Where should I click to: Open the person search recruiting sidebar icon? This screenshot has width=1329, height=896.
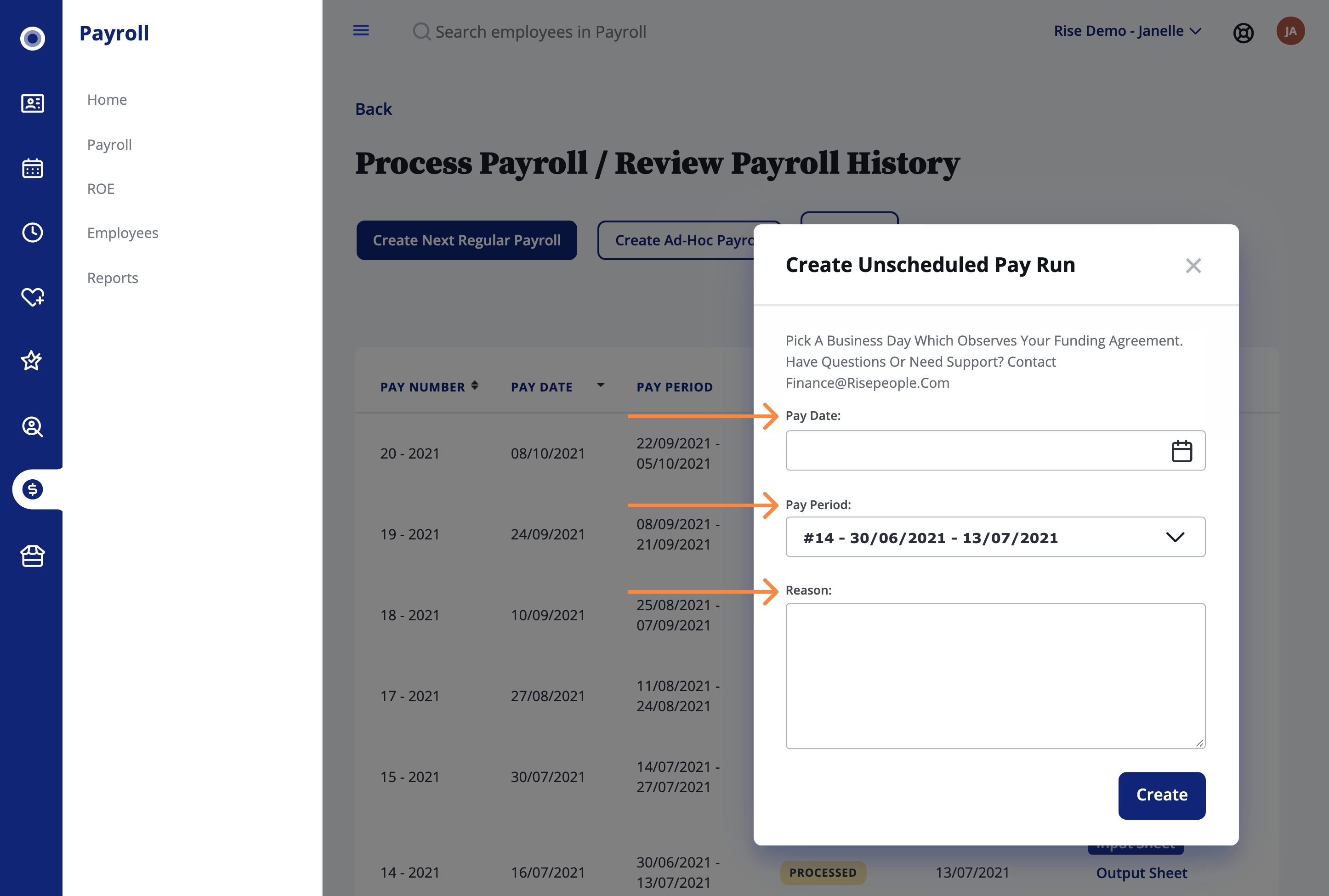pos(32,426)
